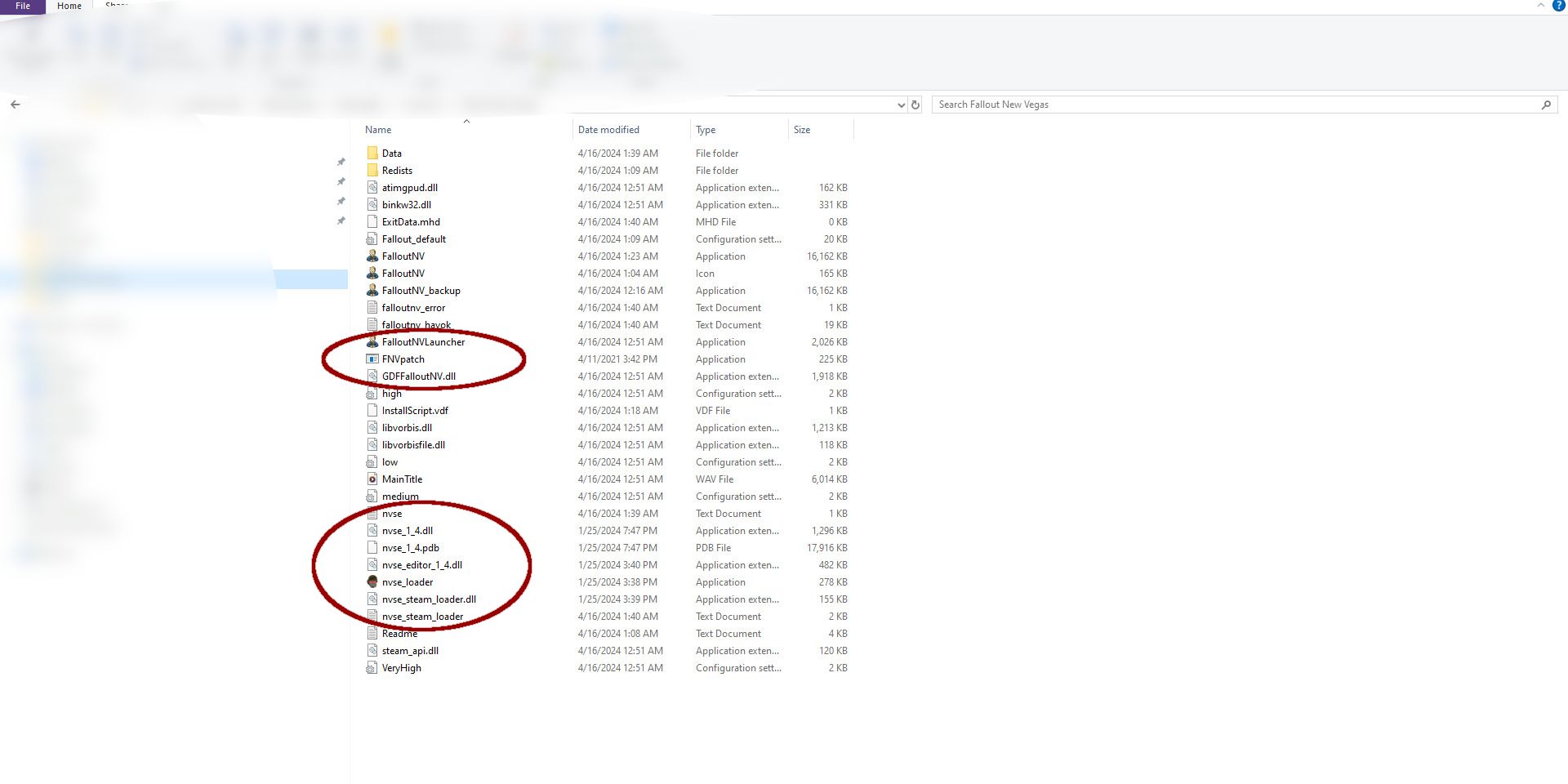Select the falloutnv_error text document

(x=413, y=308)
